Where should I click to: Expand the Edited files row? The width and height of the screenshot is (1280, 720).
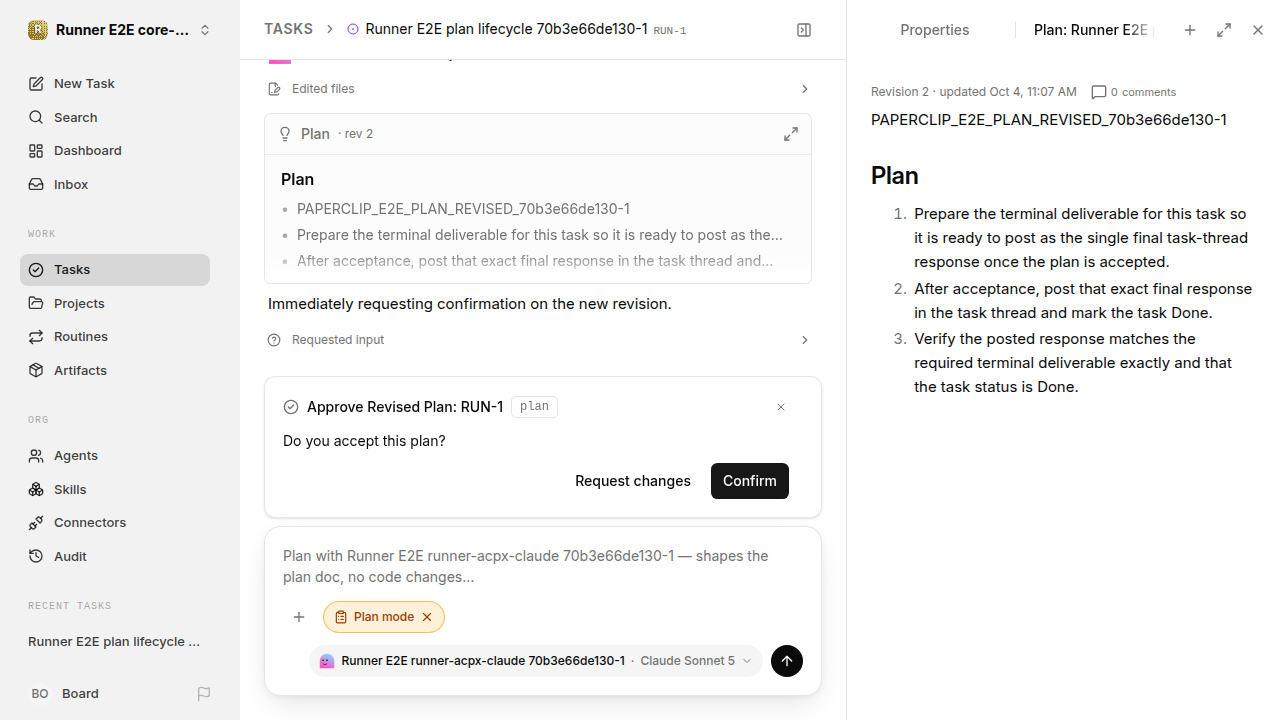pyautogui.click(x=538, y=89)
